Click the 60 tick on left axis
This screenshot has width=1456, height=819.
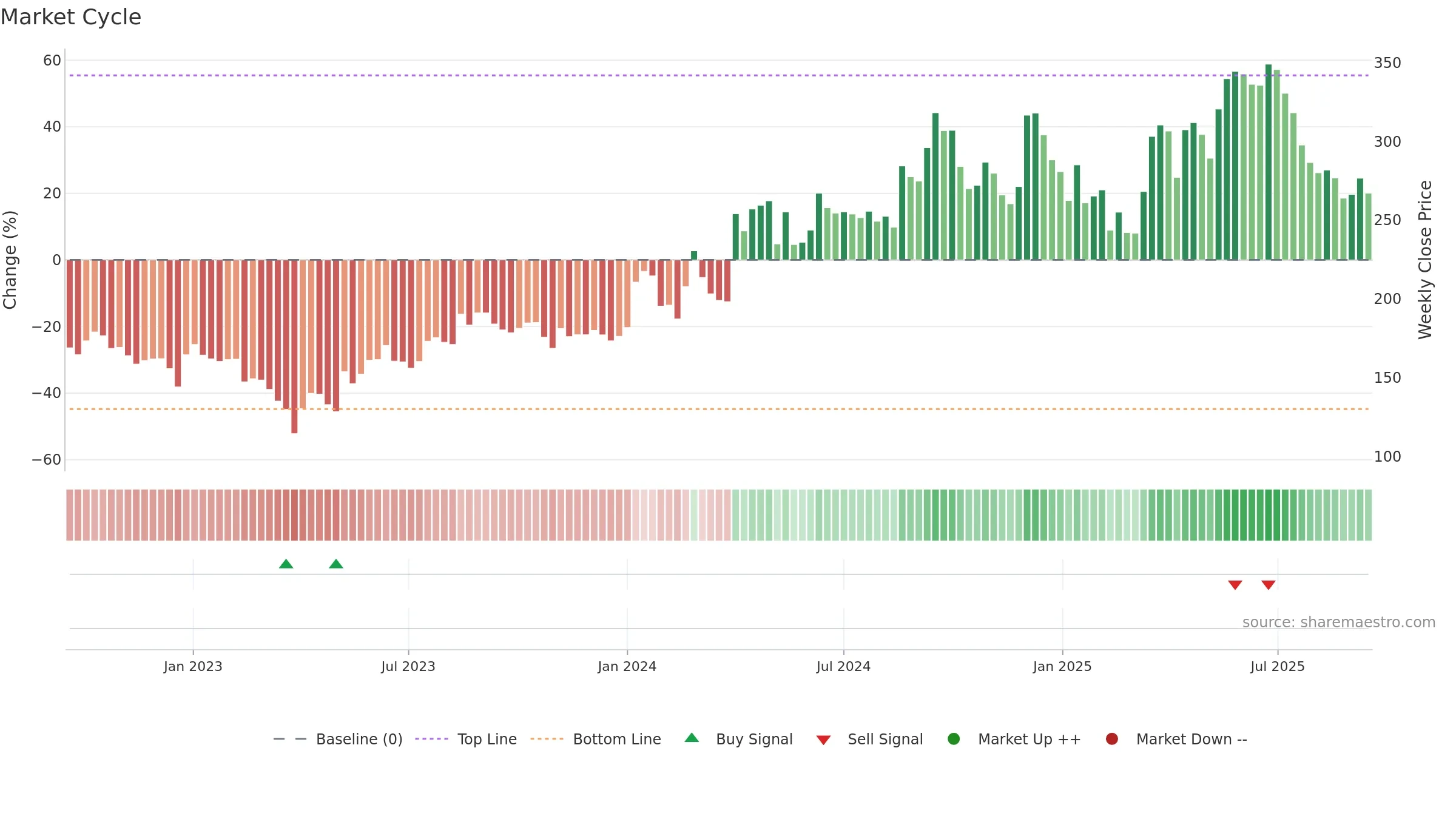pyautogui.click(x=52, y=61)
